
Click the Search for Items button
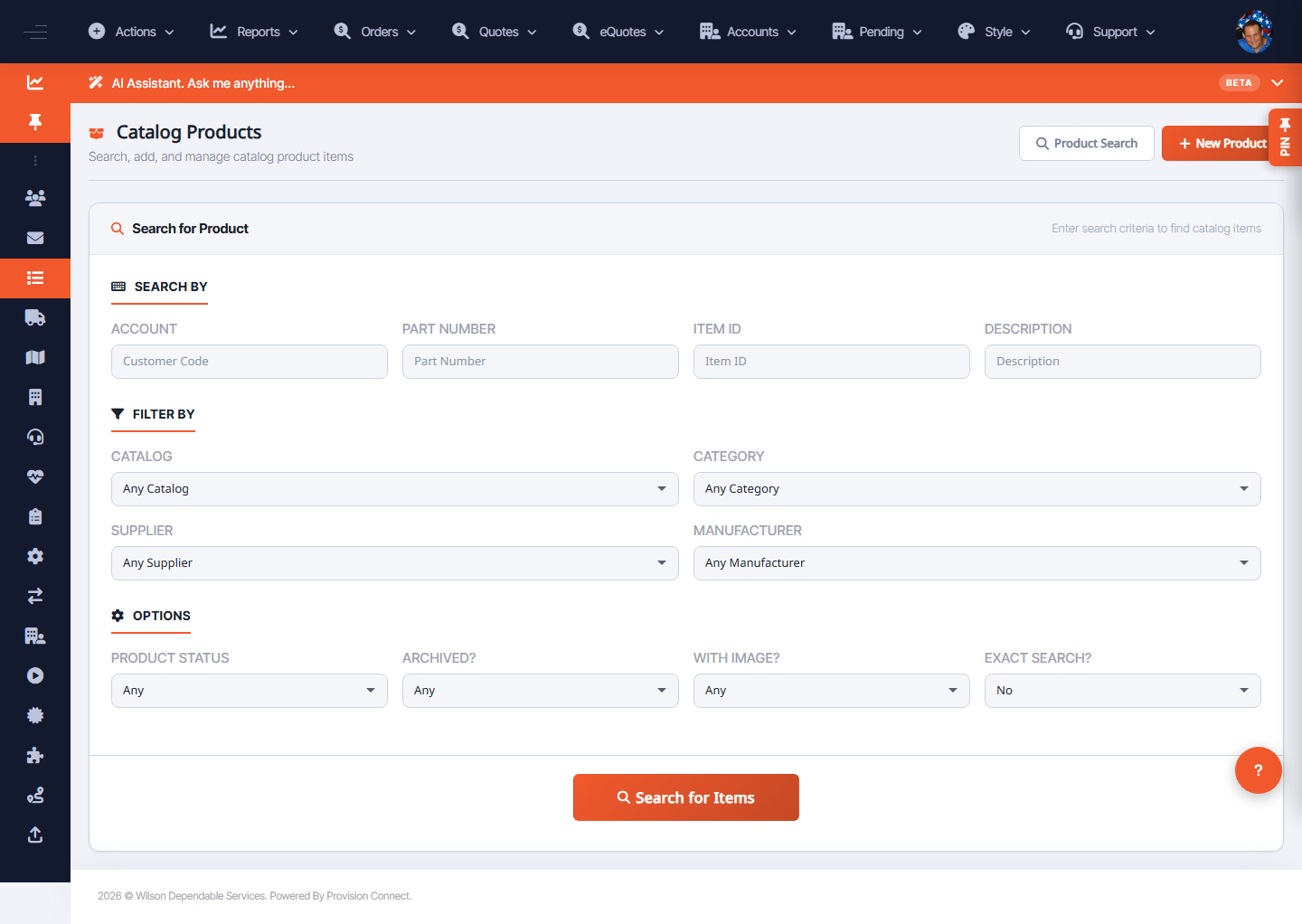[686, 797]
